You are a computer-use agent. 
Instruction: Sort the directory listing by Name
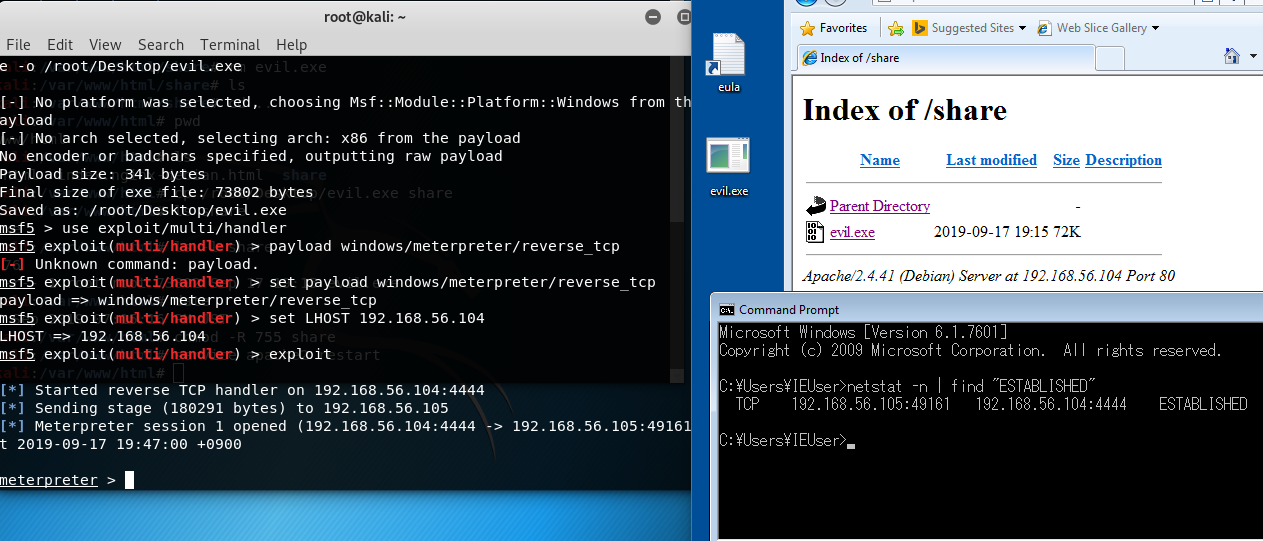pyautogui.click(x=880, y=160)
